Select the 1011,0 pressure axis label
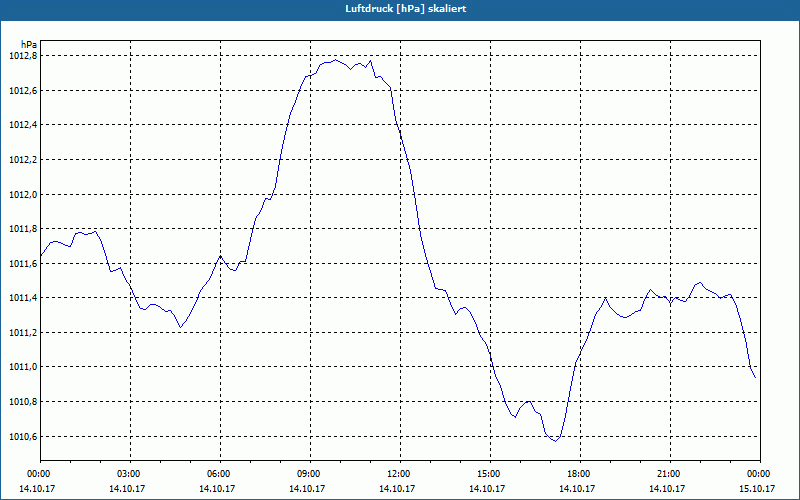800x500 pixels. [x=23, y=367]
